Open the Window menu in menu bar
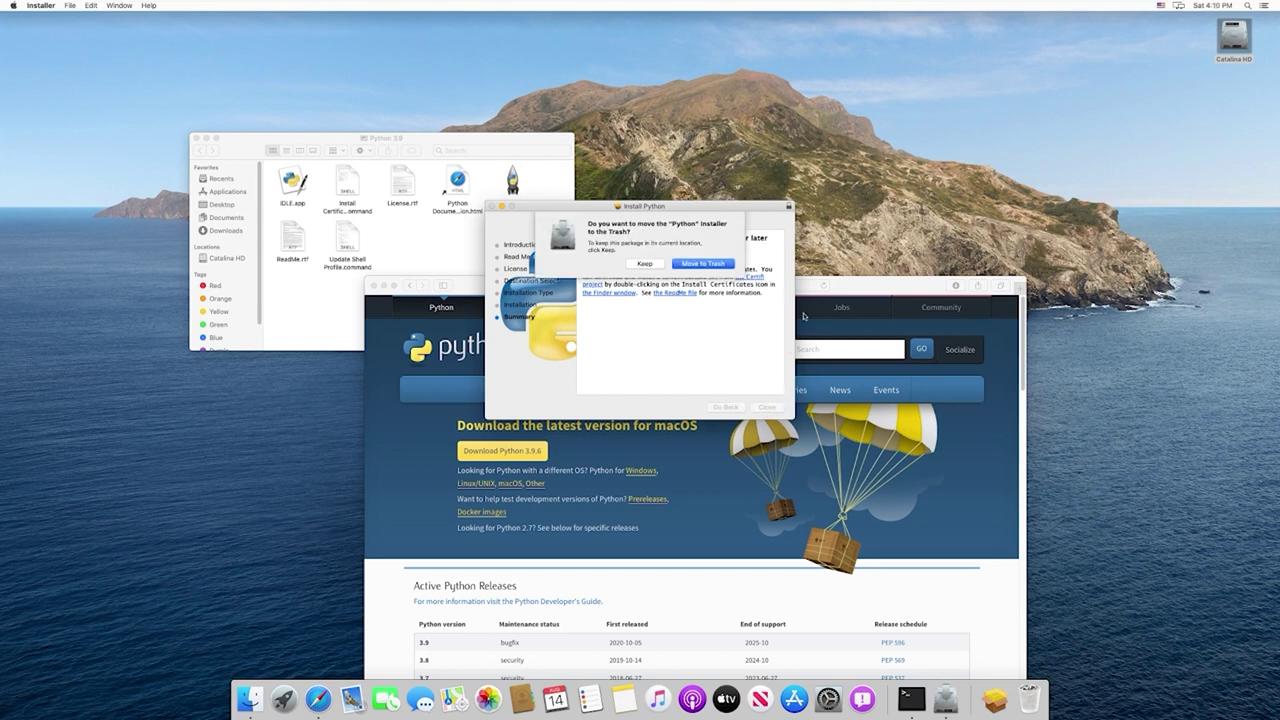Viewport: 1280px width, 720px height. tap(119, 6)
